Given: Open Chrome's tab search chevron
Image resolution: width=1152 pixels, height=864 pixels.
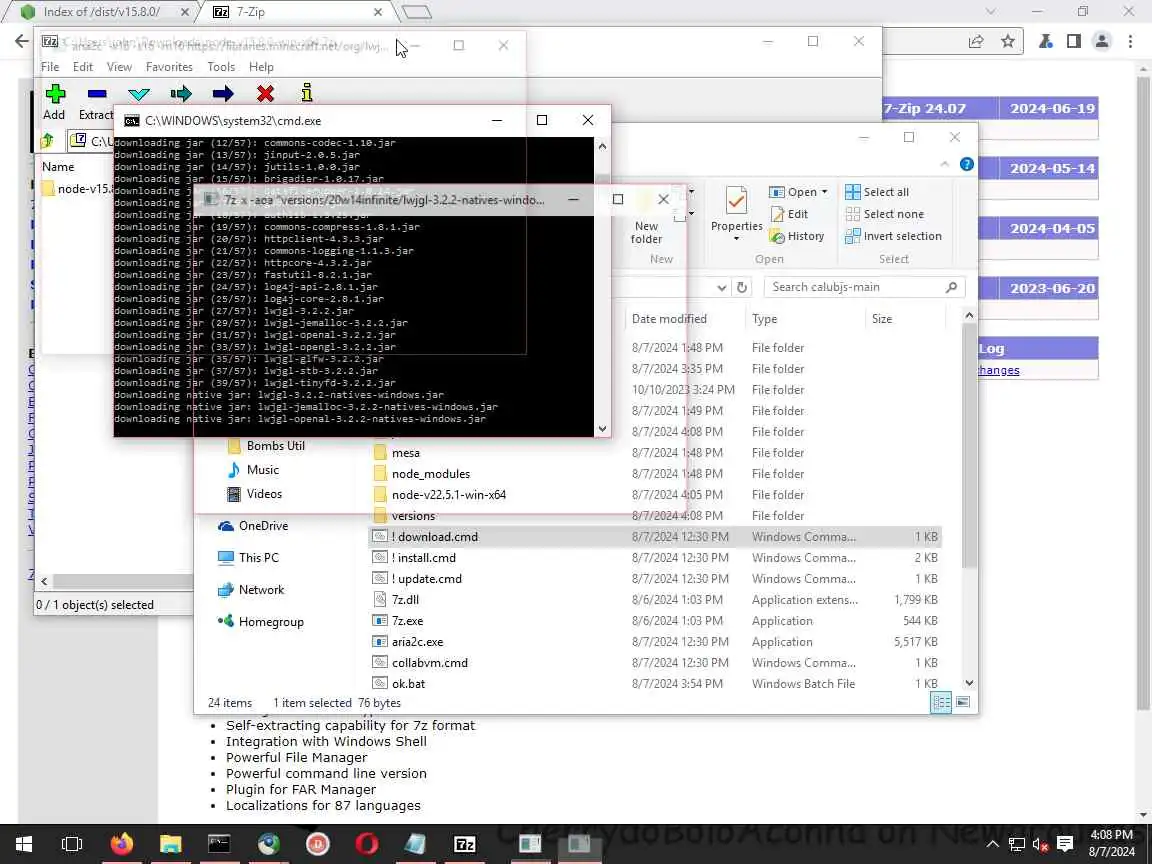Looking at the screenshot, I should coord(990,11).
